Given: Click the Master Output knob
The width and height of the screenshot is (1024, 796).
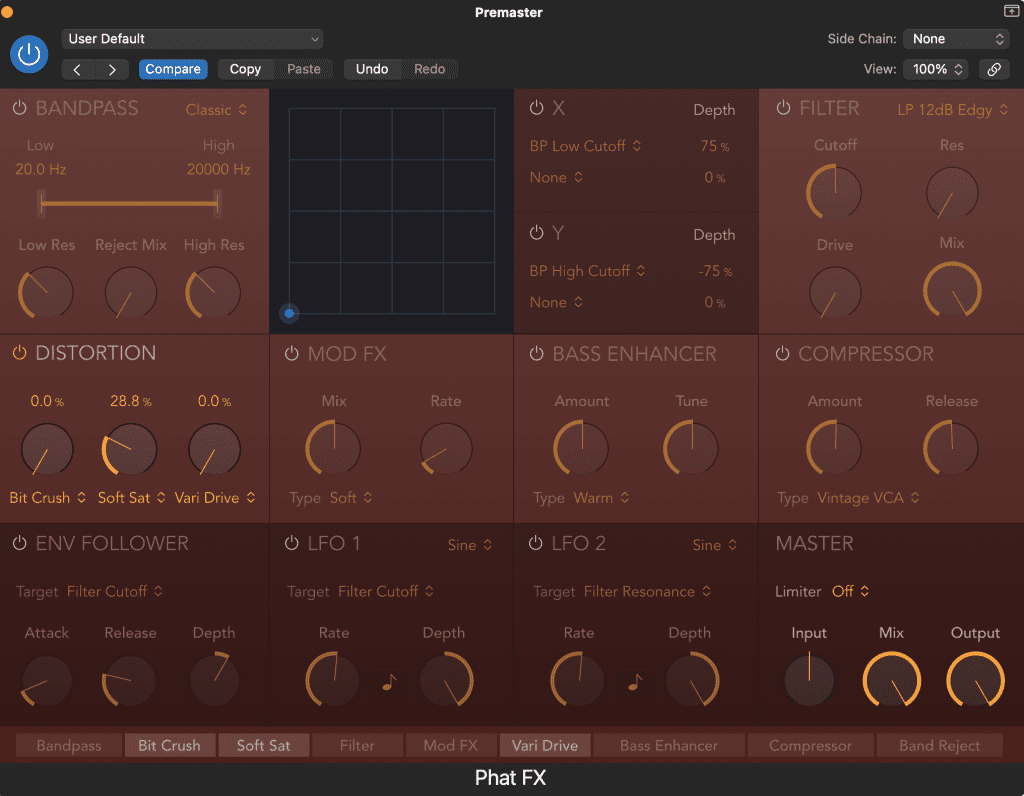Looking at the screenshot, I should tap(975, 680).
